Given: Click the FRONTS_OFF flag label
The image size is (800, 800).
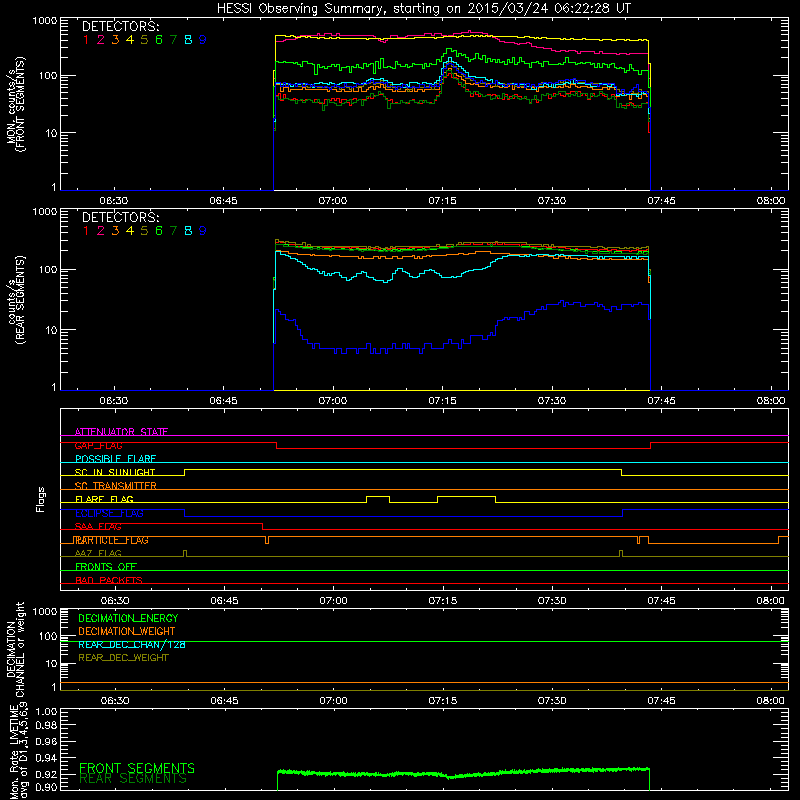Looking at the screenshot, I should (x=106, y=567).
